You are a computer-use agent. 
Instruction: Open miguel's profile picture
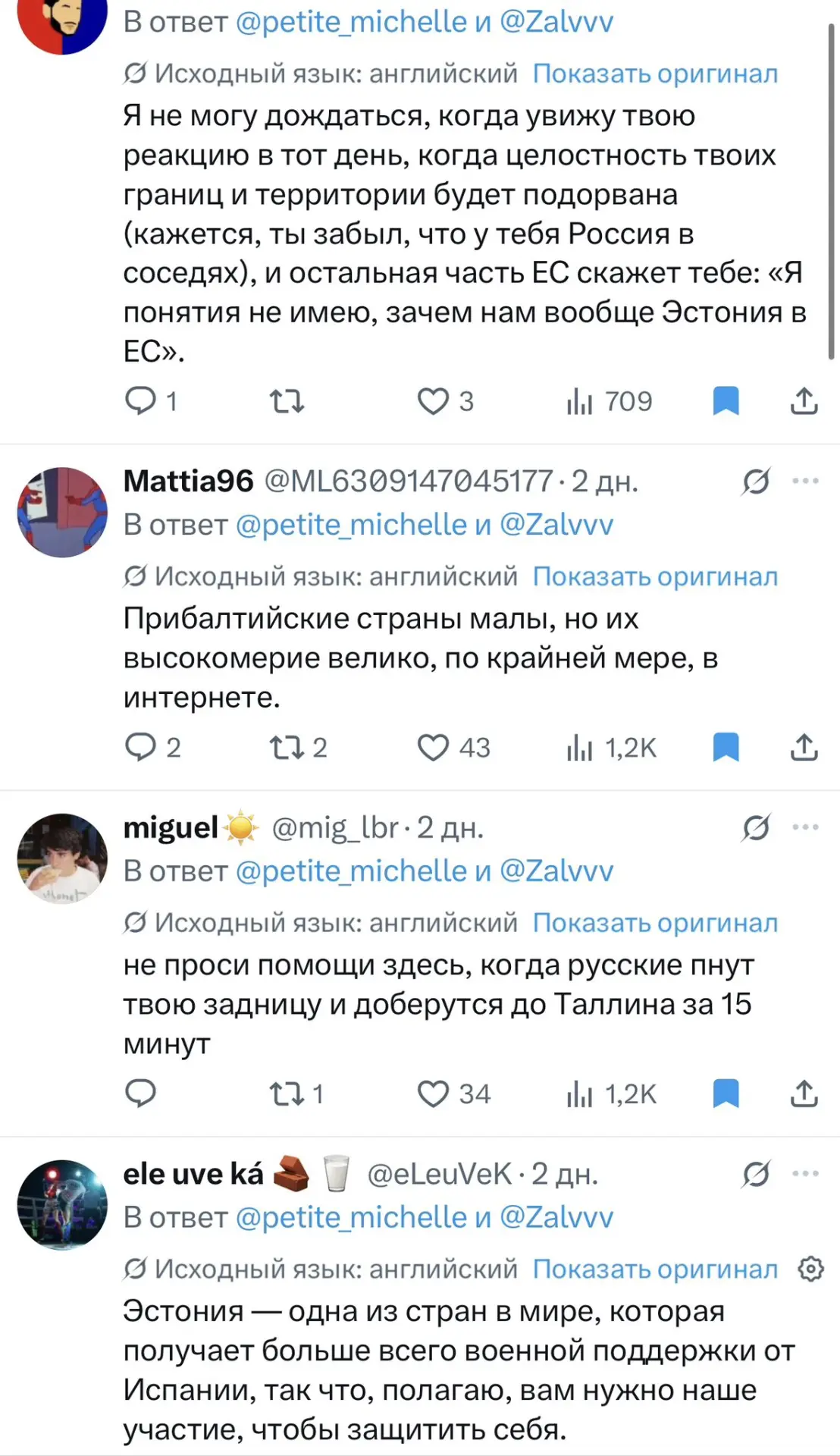(x=62, y=858)
